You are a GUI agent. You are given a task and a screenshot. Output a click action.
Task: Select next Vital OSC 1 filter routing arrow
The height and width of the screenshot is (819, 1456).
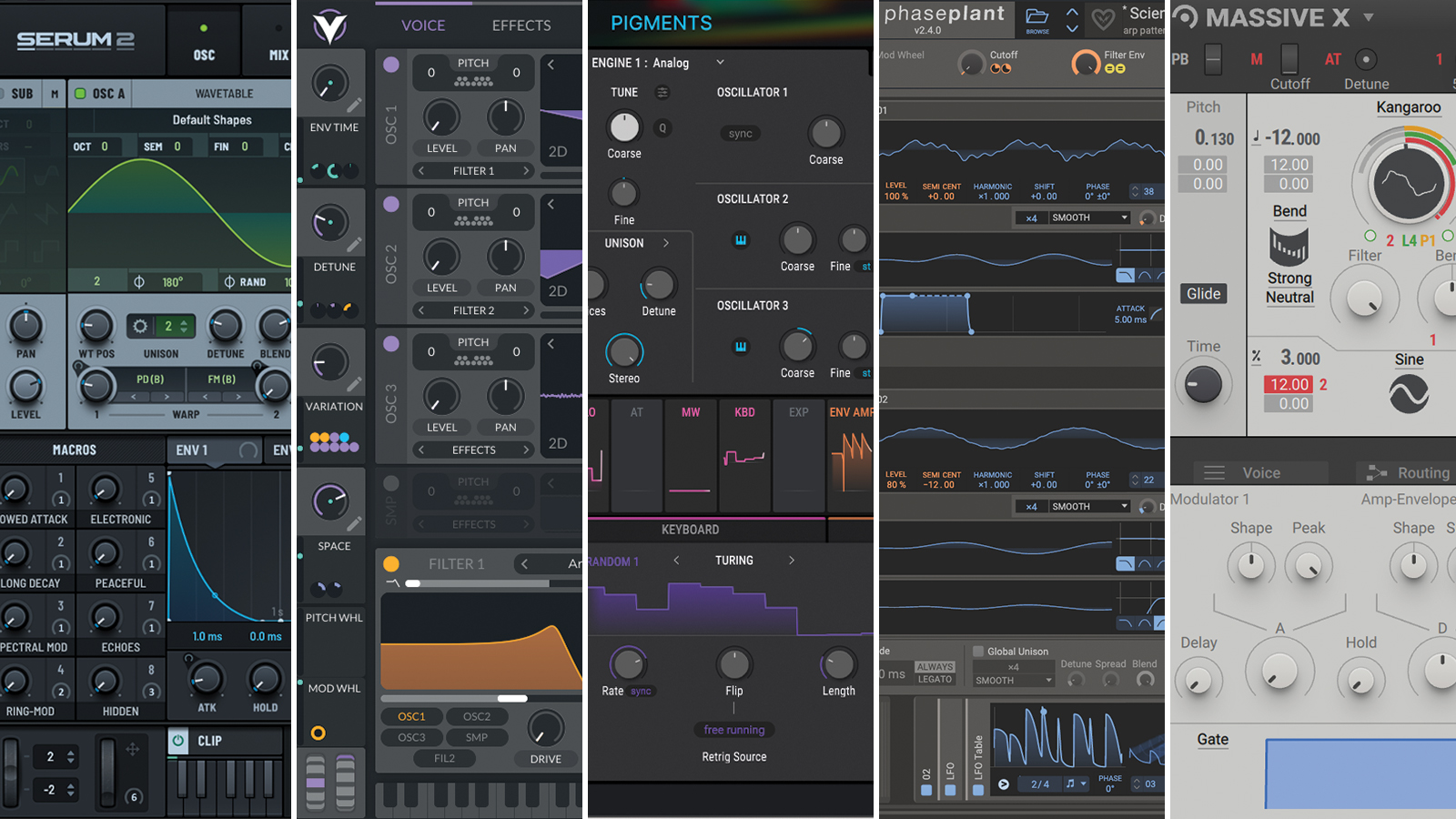tap(526, 171)
